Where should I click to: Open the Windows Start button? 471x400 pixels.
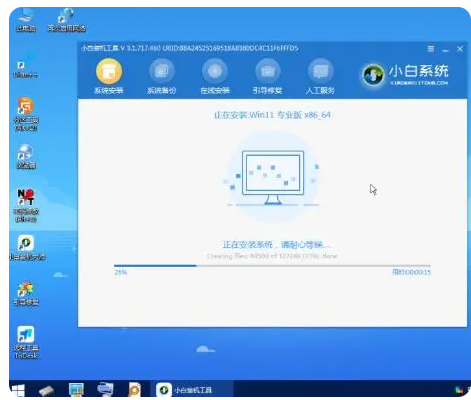[x=18, y=390]
